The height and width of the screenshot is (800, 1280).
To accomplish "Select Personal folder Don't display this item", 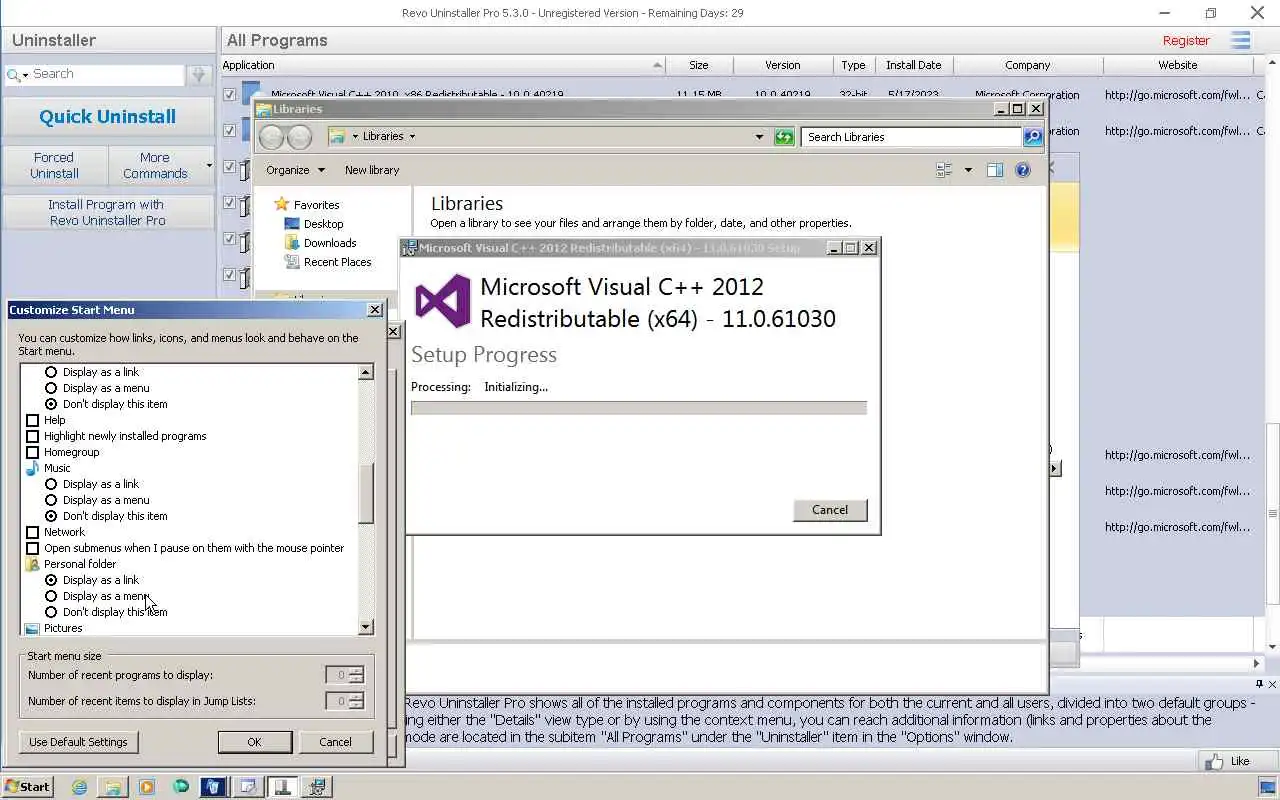I will [51, 612].
